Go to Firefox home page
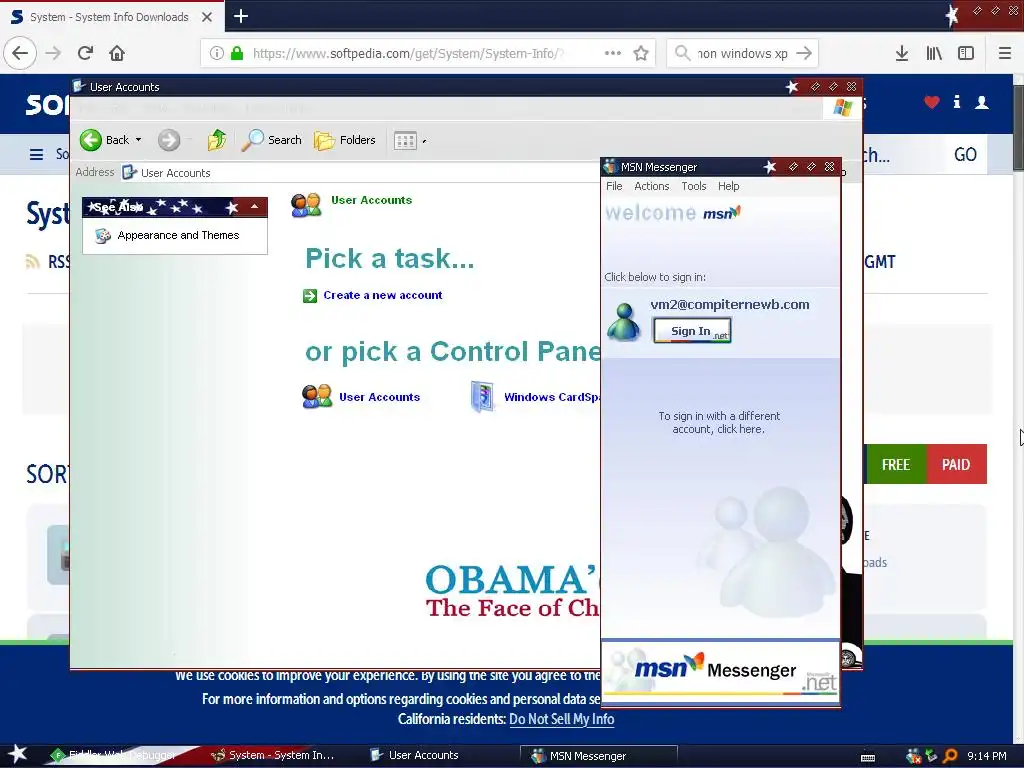1024x768 pixels. 117,53
